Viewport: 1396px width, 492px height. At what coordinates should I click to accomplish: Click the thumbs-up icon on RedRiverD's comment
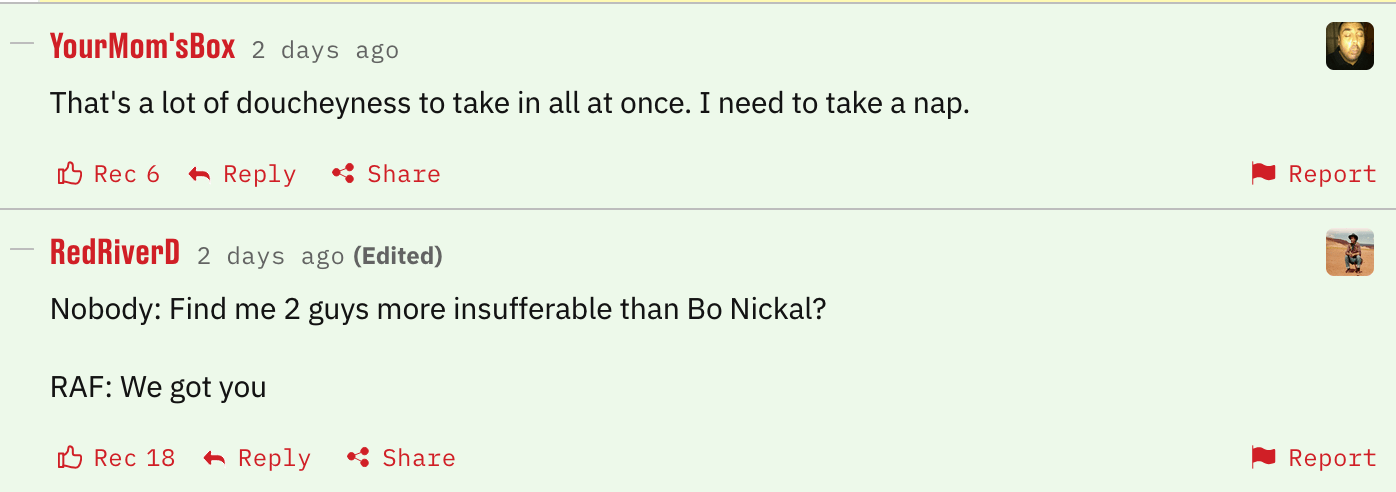70,458
